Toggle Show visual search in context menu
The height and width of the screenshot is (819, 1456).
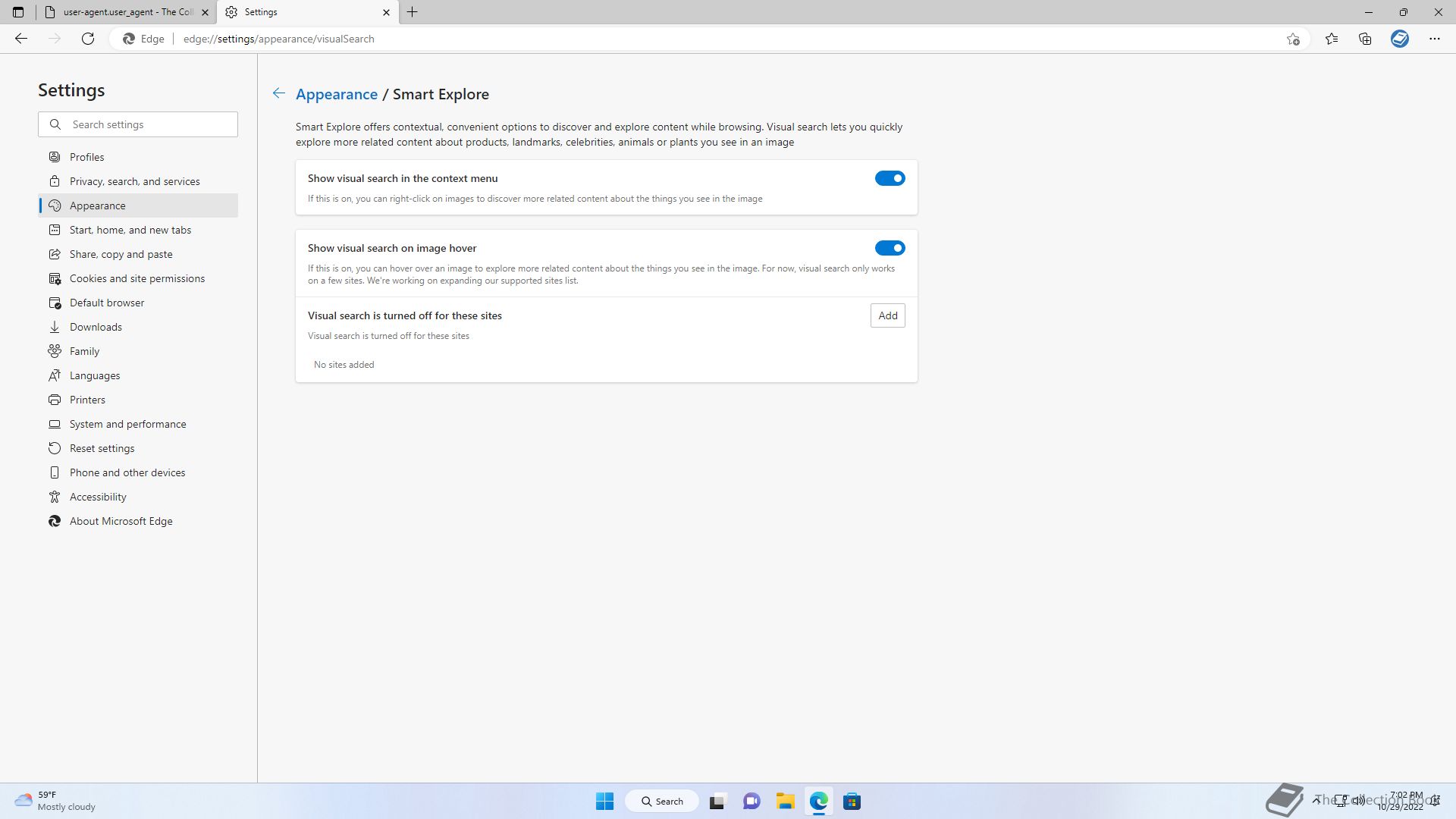890,178
